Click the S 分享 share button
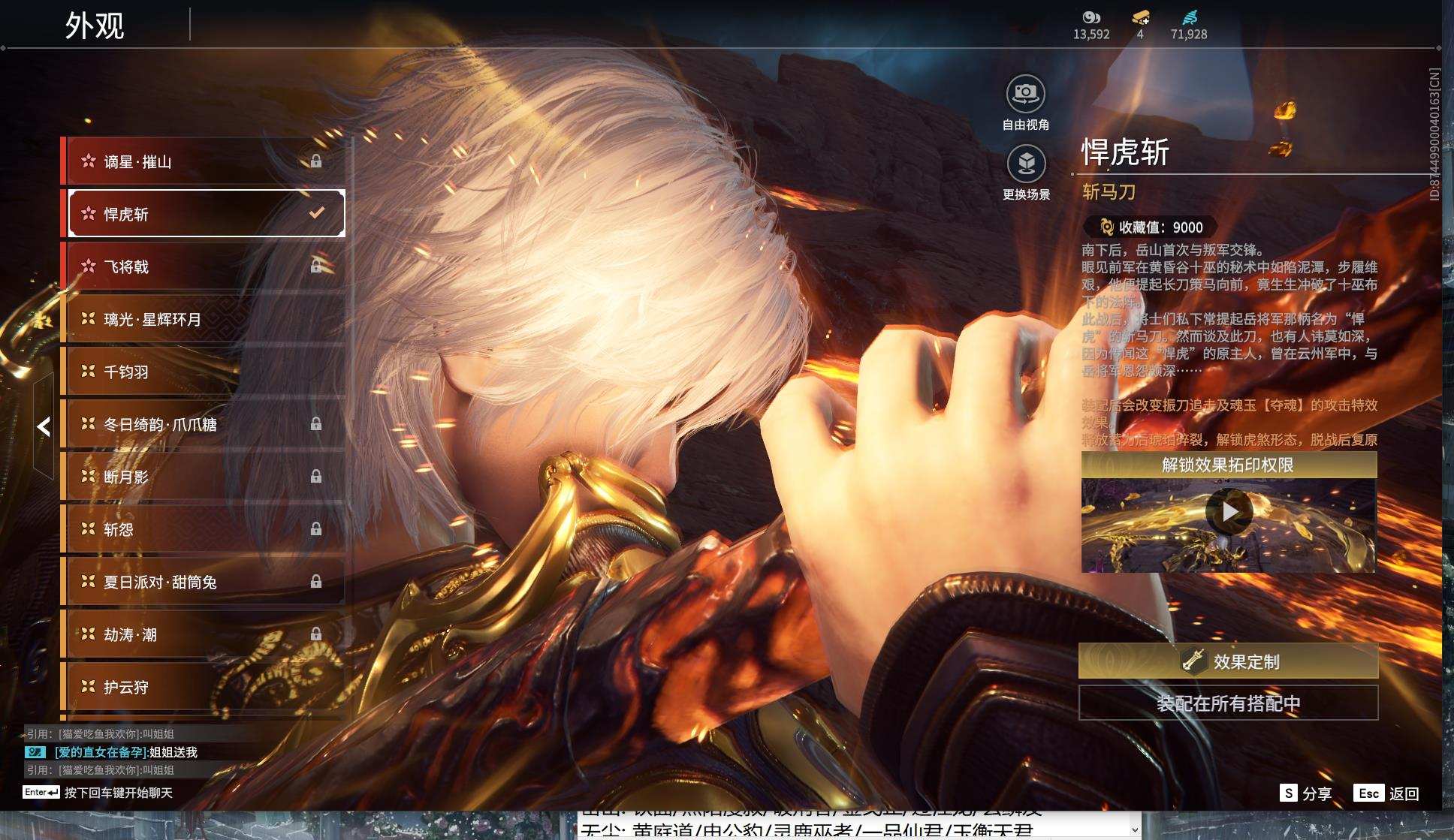Screen dimensions: 1454x840 click(x=1306, y=793)
